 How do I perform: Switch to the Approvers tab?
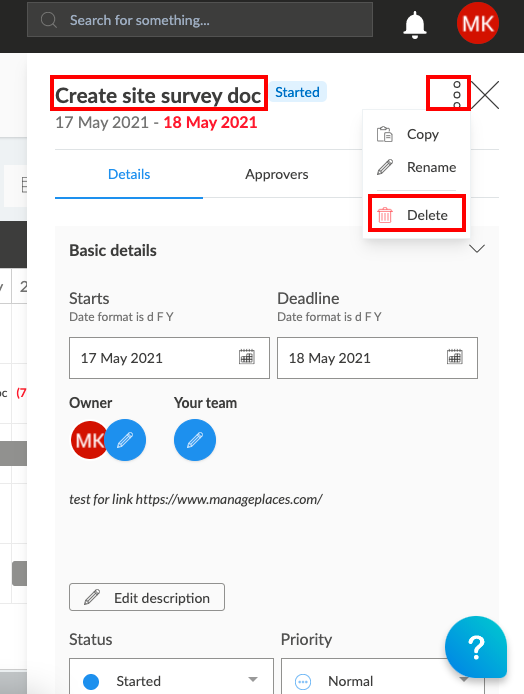point(277,174)
